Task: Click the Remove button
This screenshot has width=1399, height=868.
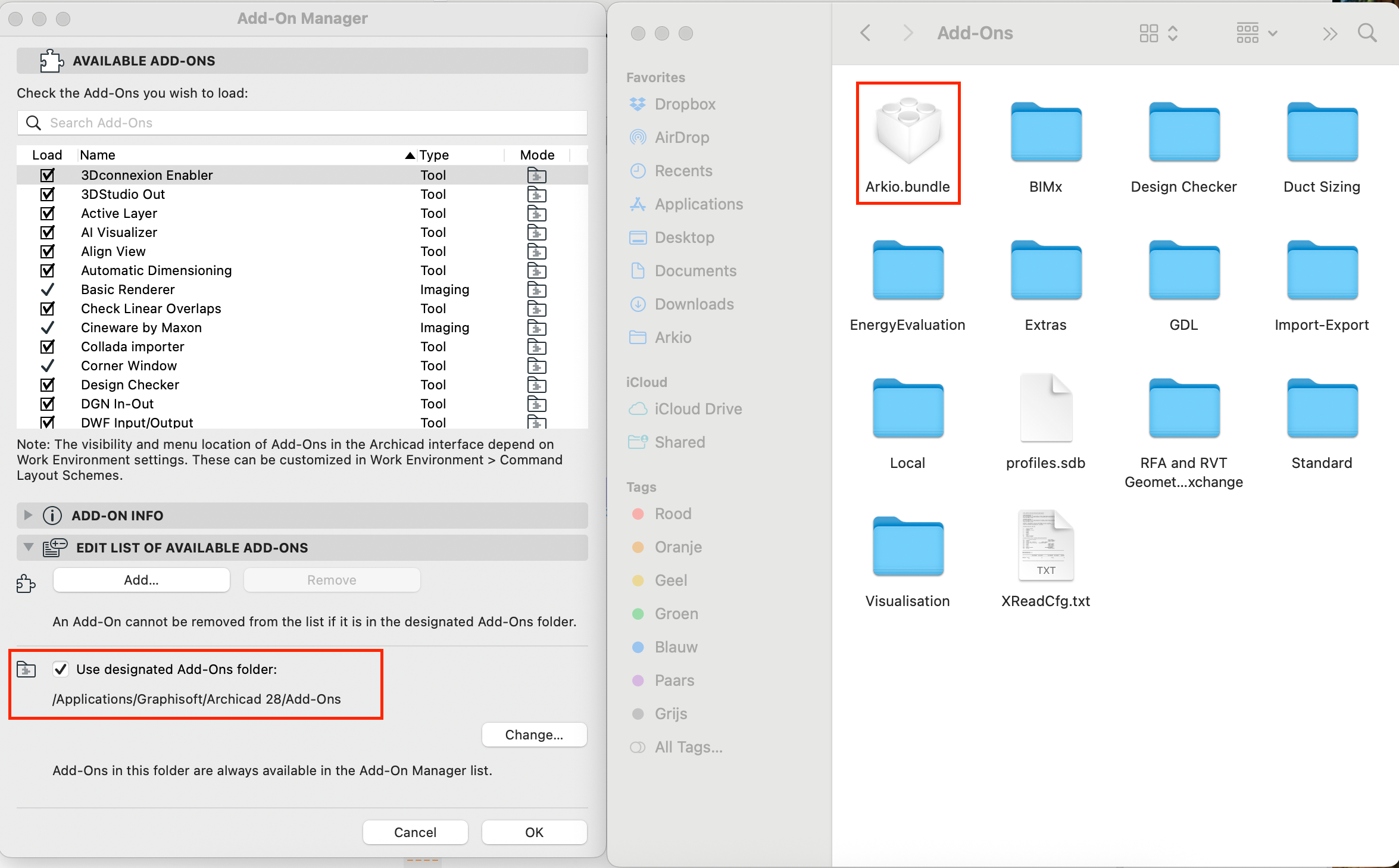Action: pos(332,580)
